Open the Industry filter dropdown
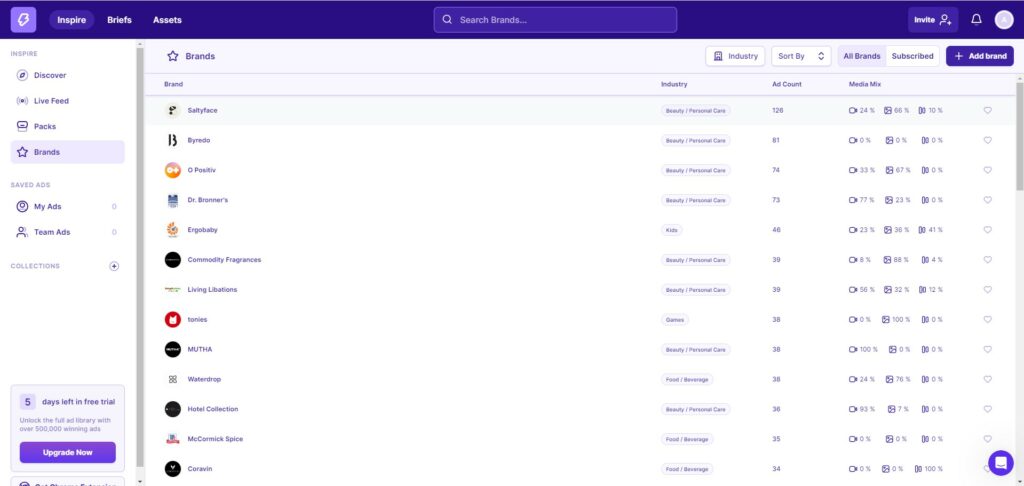The height and width of the screenshot is (486, 1024). coord(735,56)
